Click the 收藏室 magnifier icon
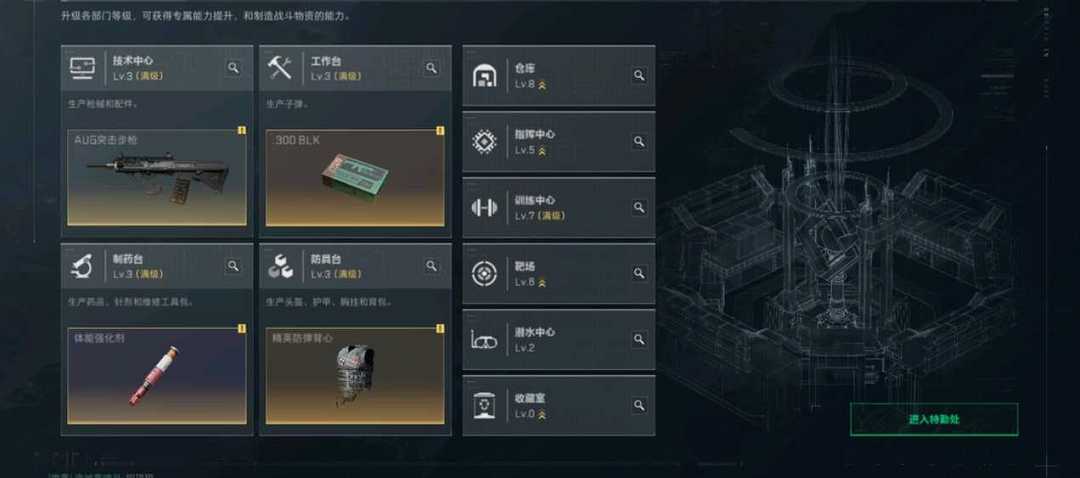Screen dimensions: 1080x478 click(x=639, y=405)
